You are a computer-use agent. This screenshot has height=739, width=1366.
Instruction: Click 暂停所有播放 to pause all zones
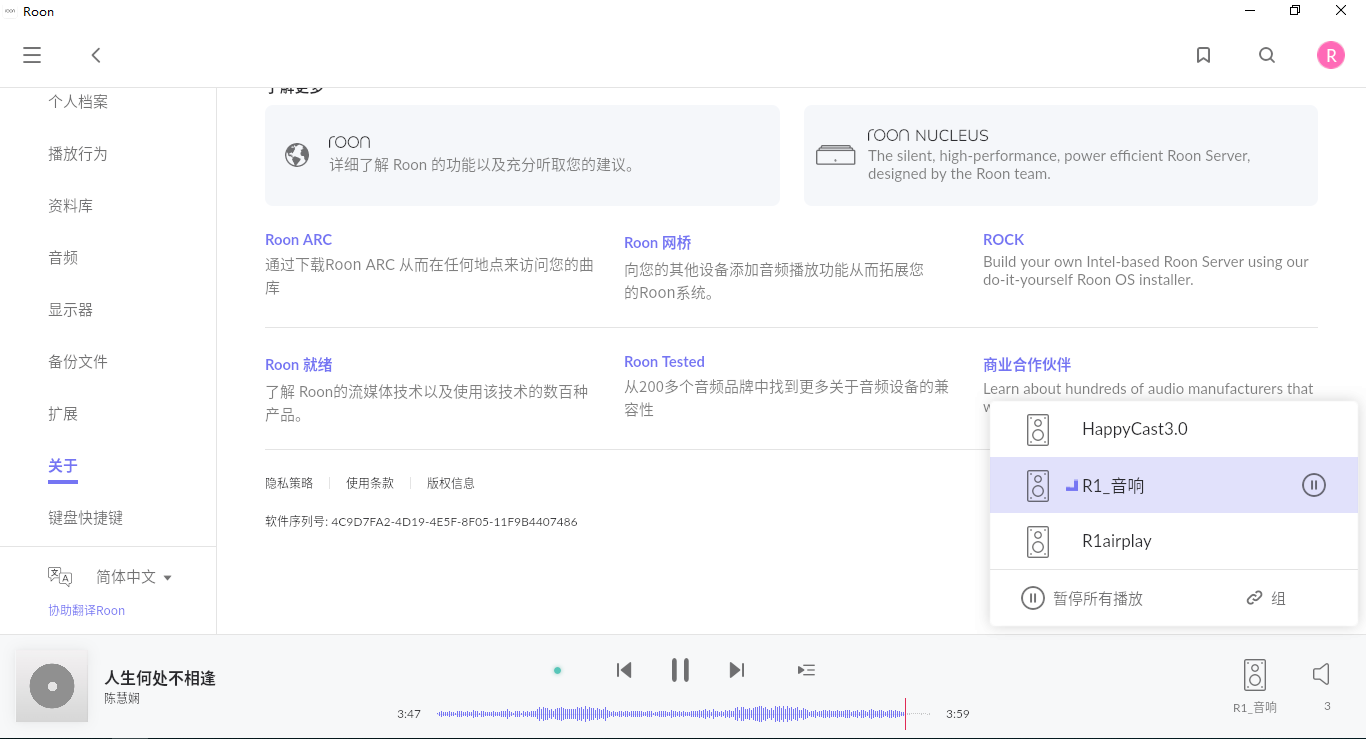(x=1082, y=598)
